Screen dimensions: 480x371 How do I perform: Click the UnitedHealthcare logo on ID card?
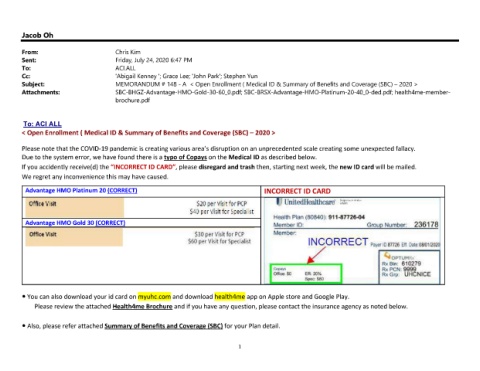306,202
